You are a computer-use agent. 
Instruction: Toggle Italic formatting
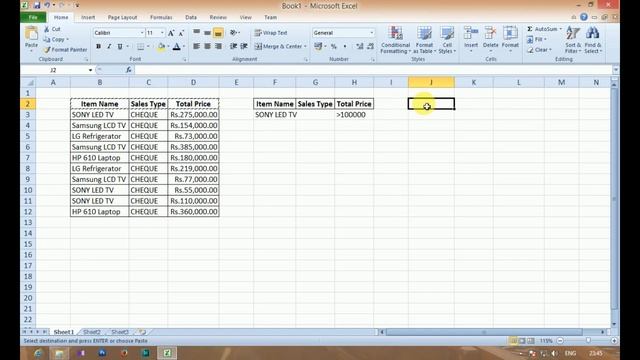pyautogui.click(x=109, y=47)
